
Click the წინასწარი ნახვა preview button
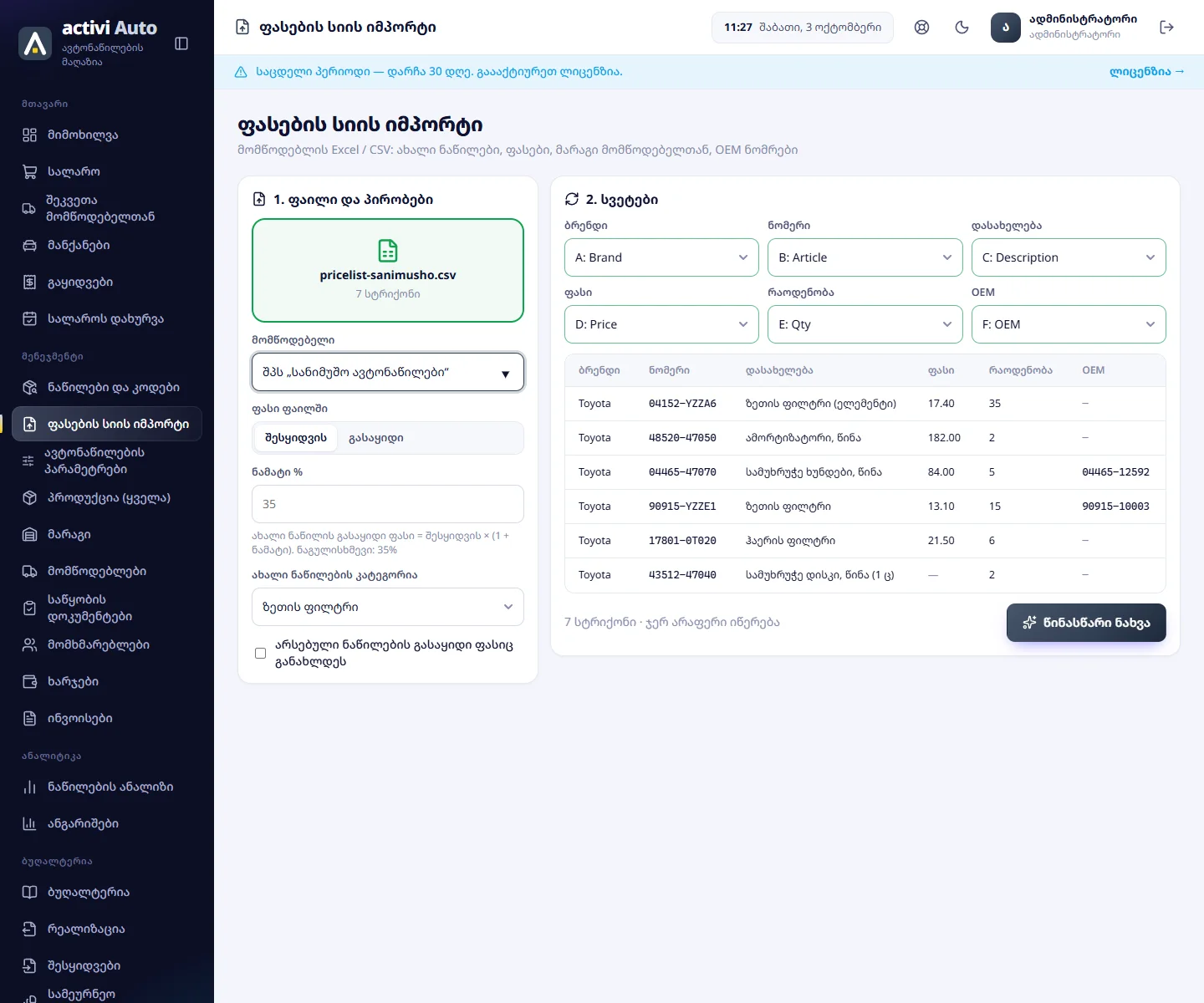(1086, 623)
